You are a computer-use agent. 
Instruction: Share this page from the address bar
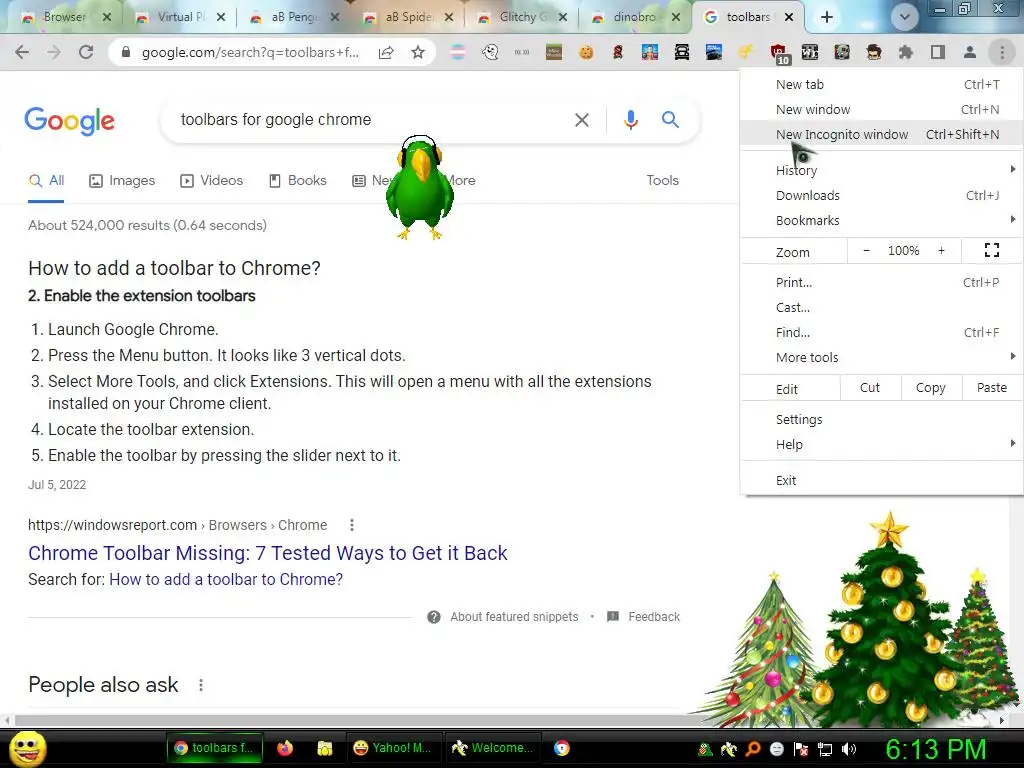[x=386, y=52]
